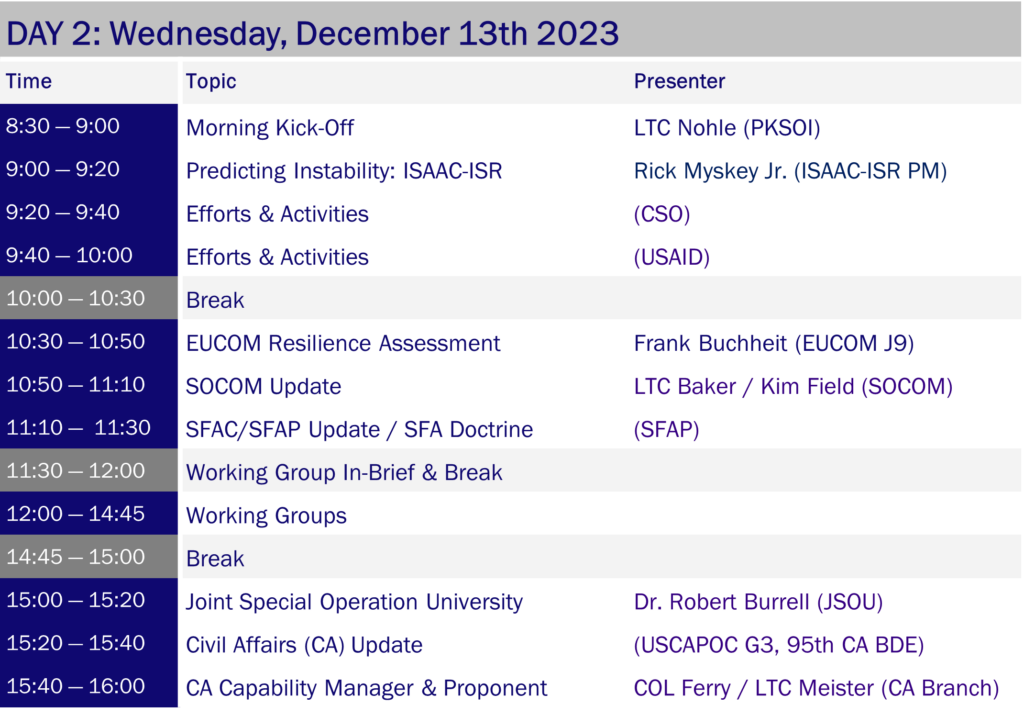Click Joint Special Operation University topic
Image resolution: width=1024 pixels, height=716 pixels.
(x=355, y=602)
